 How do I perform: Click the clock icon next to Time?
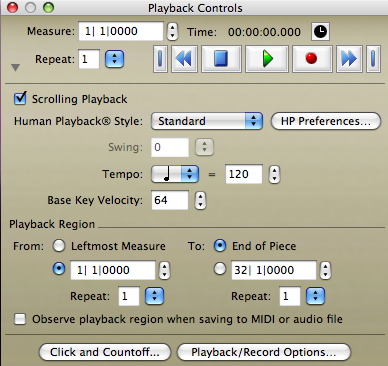[320, 32]
